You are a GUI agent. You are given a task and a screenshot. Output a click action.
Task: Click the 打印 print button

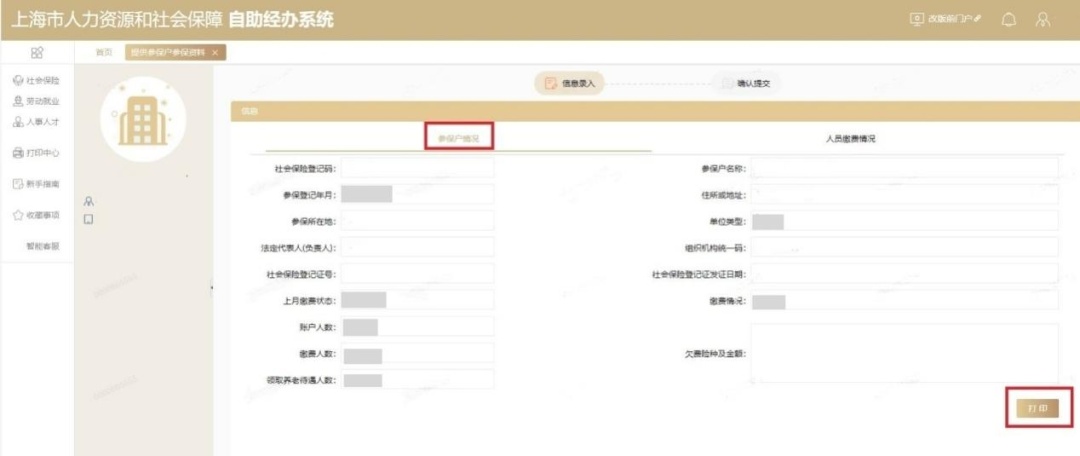point(1037,408)
